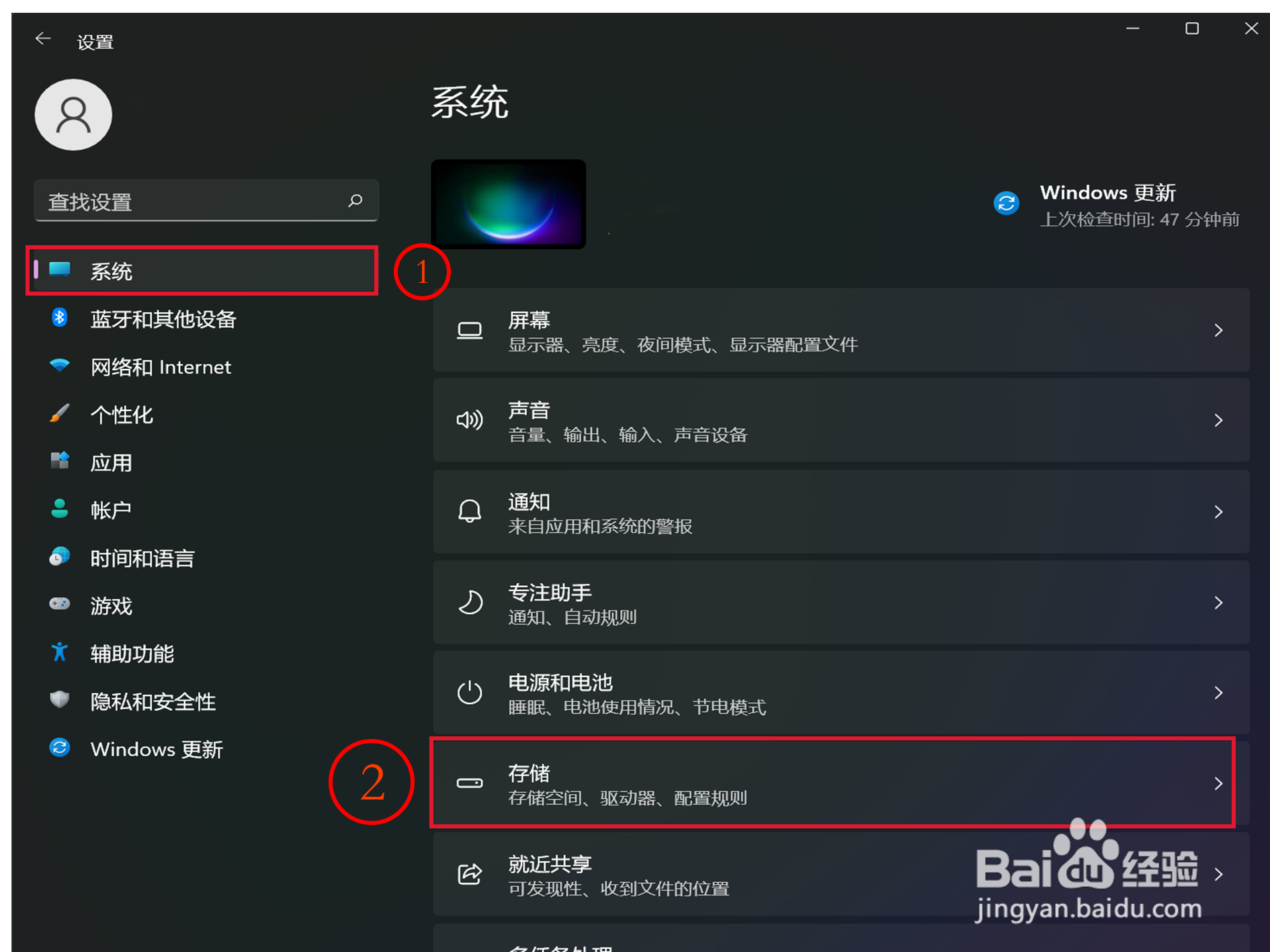Click the gamepad icon for 游戏

(x=60, y=604)
